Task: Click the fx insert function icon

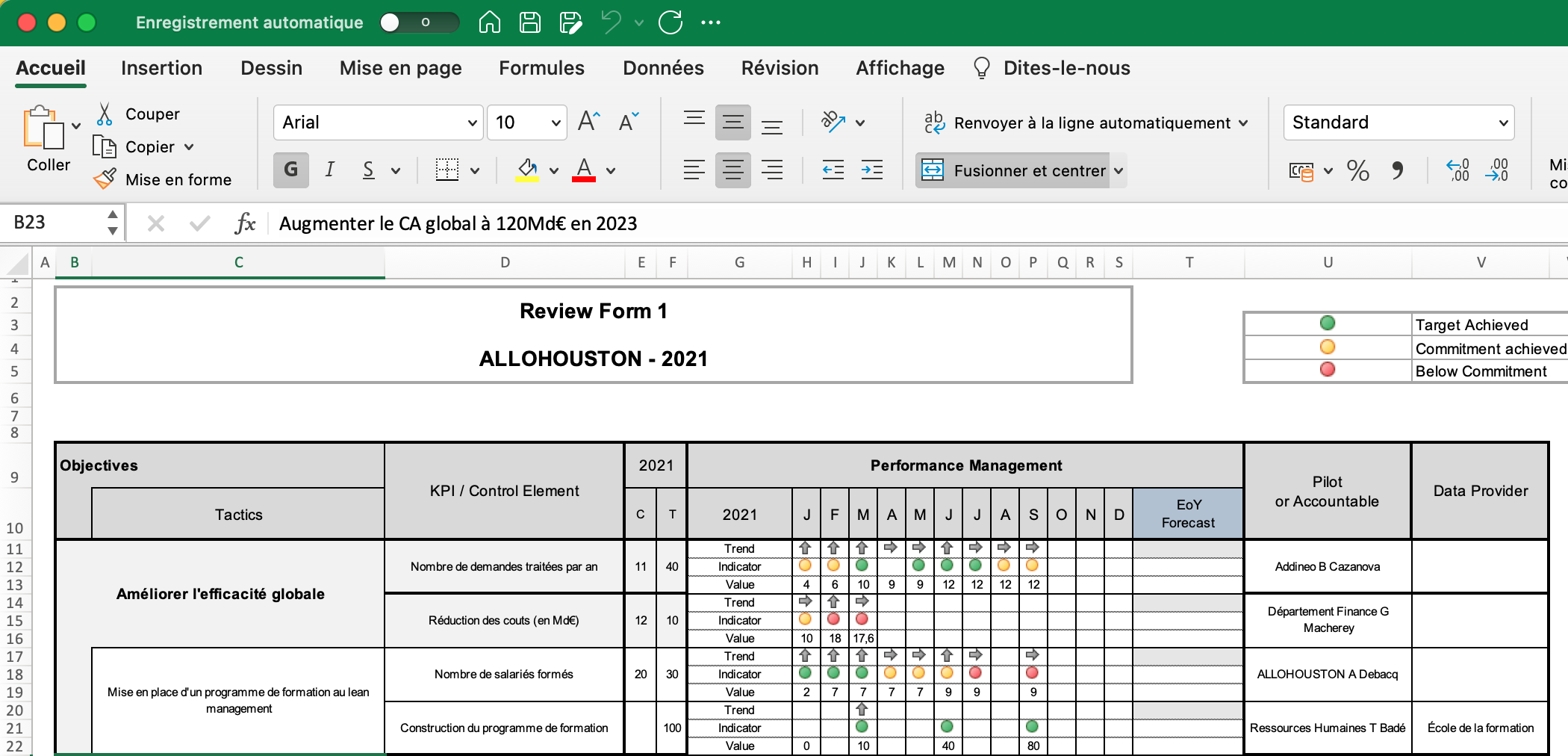Action: [x=246, y=223]
